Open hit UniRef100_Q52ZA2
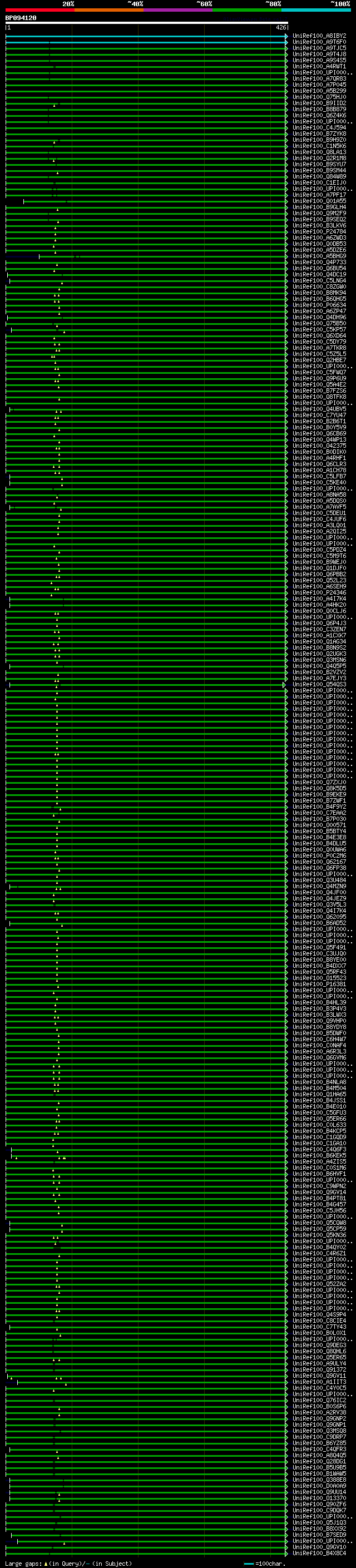The height and width of the screenshot is (1568, 356). click(319, 1284)
